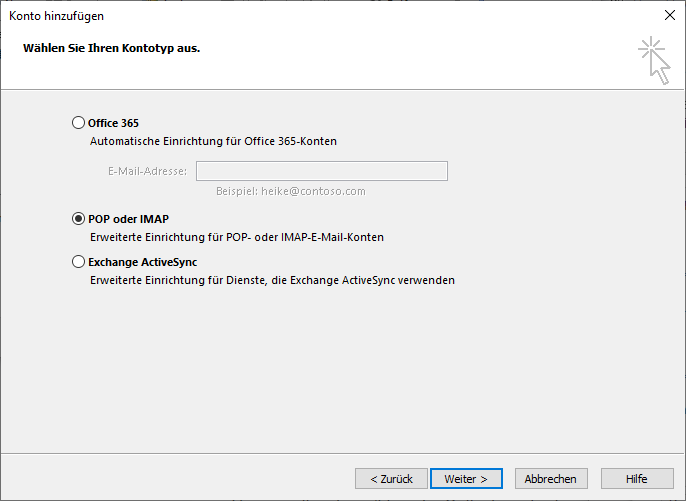Click the example text heike@contoso.com

pyautogui.click(x=291, y=191)
